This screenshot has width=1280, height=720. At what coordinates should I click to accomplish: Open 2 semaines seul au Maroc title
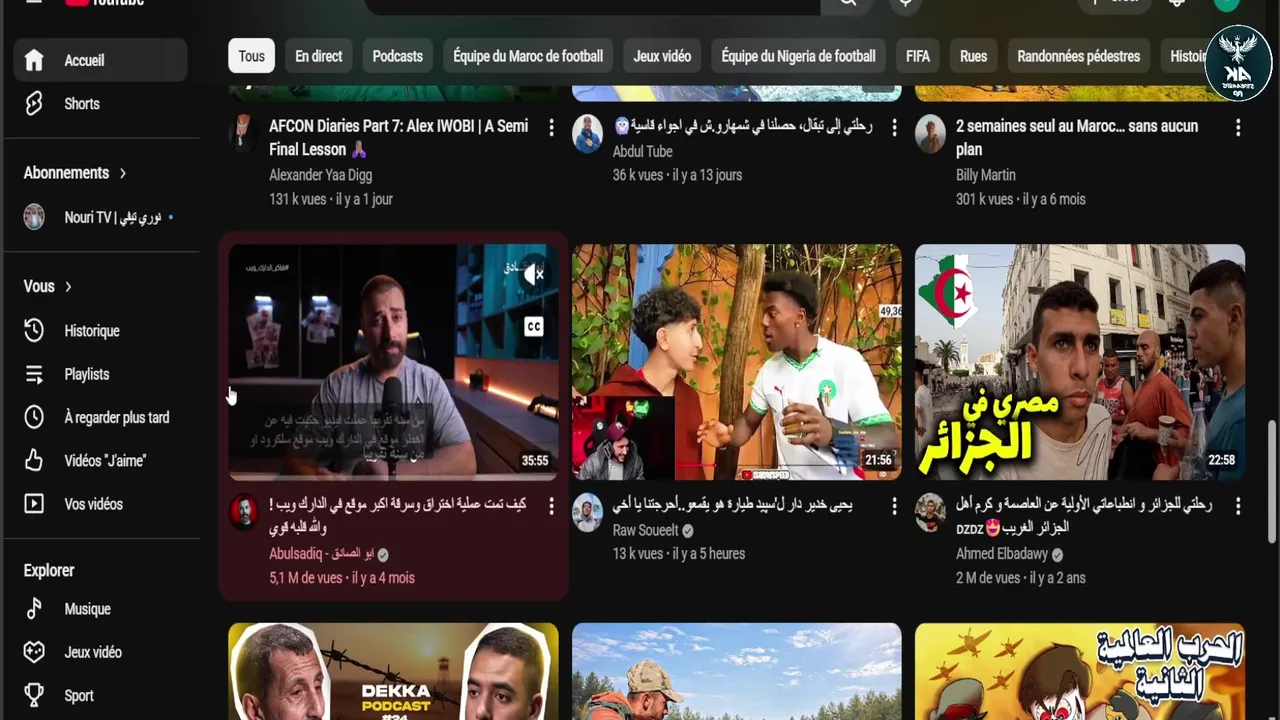[1077, 138]
